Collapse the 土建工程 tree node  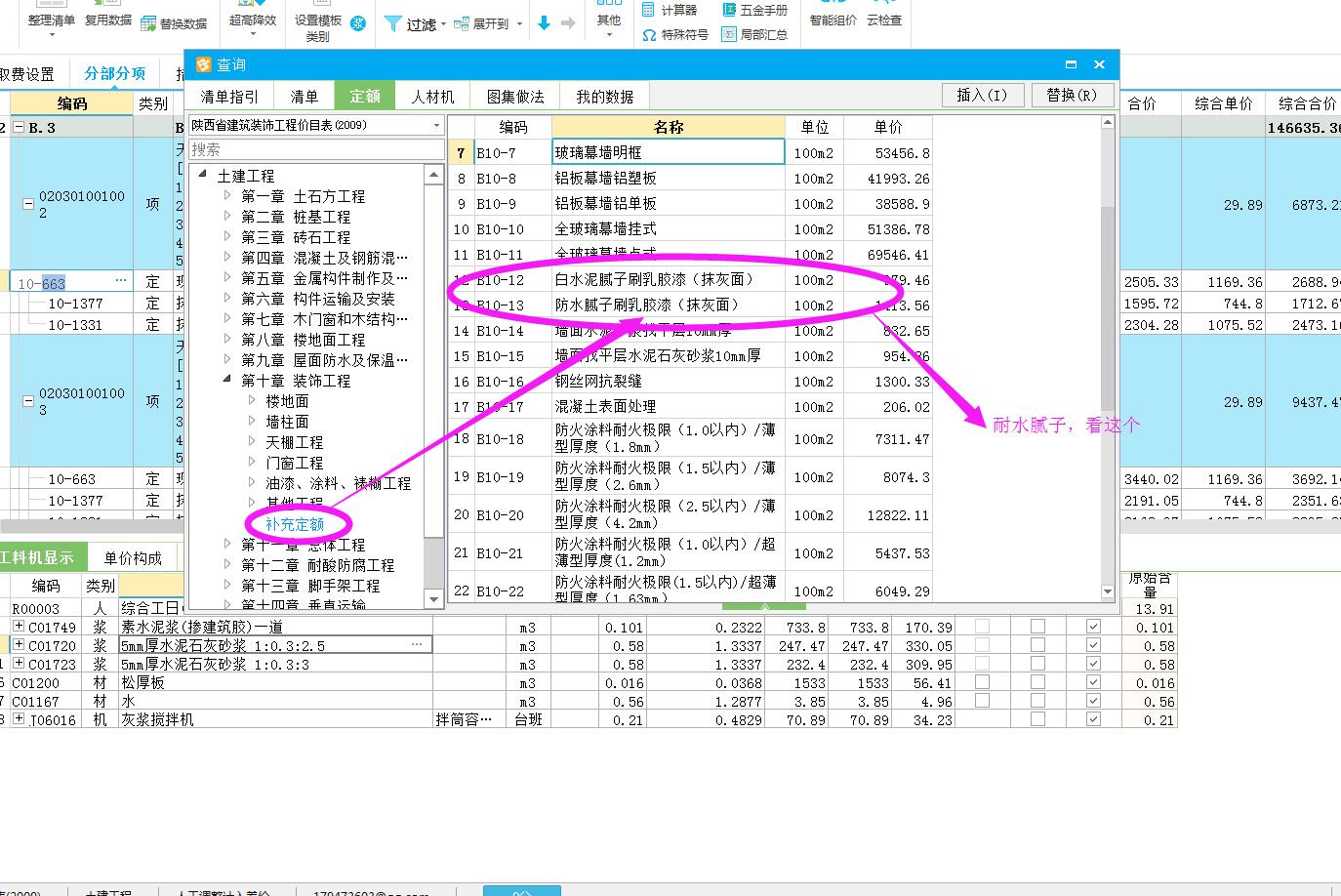coord(203,176)
